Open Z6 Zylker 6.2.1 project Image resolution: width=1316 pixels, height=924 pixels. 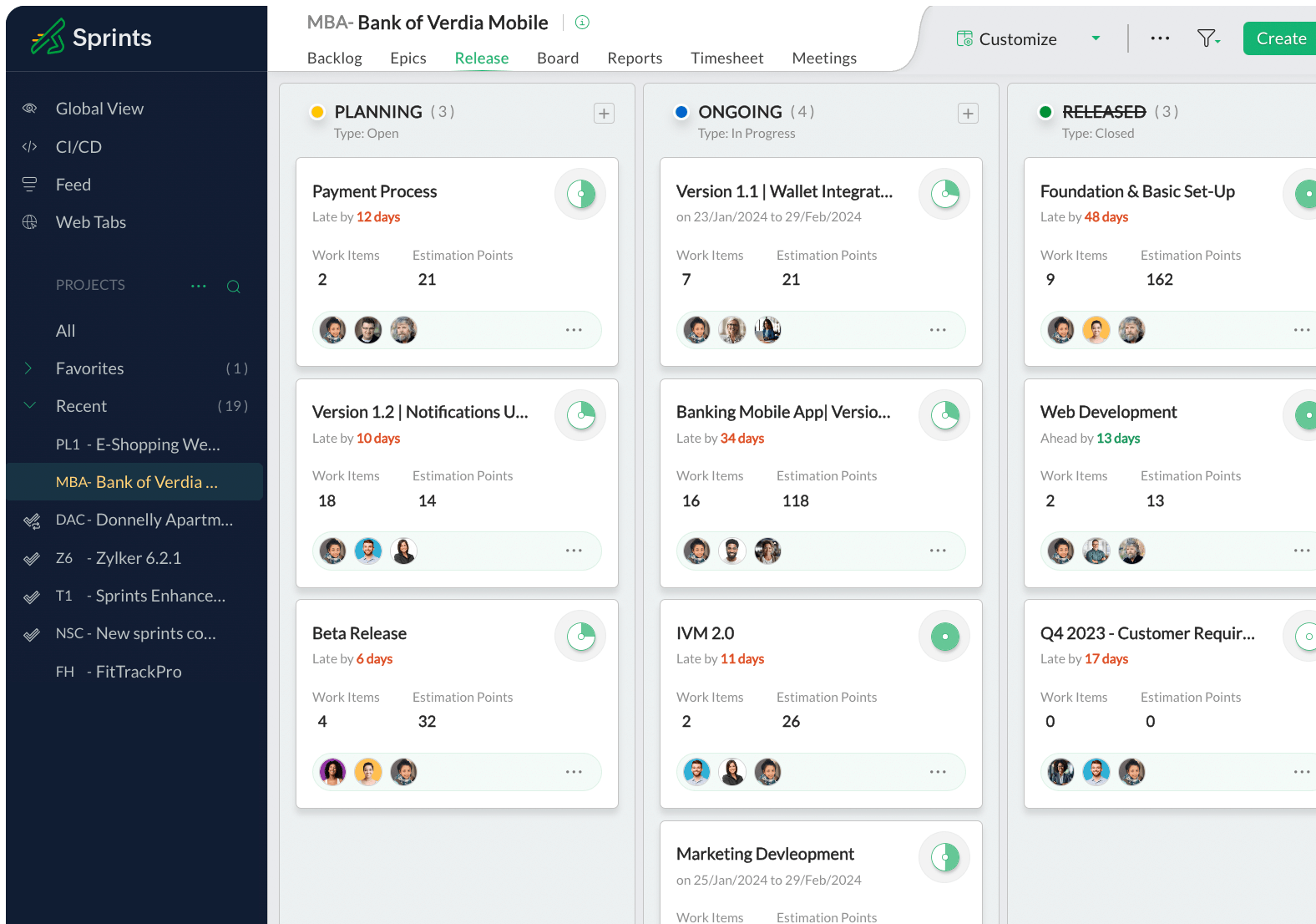click(118, 558)
